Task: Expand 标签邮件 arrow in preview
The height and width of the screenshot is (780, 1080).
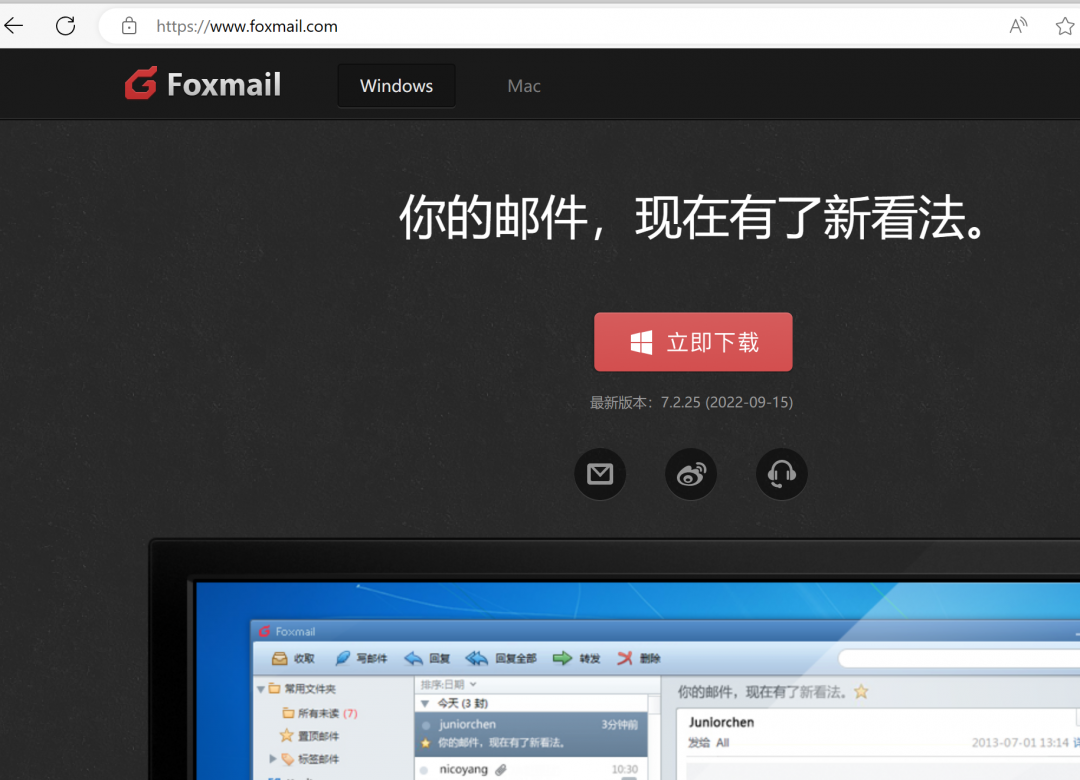Action: click(273, 759)
